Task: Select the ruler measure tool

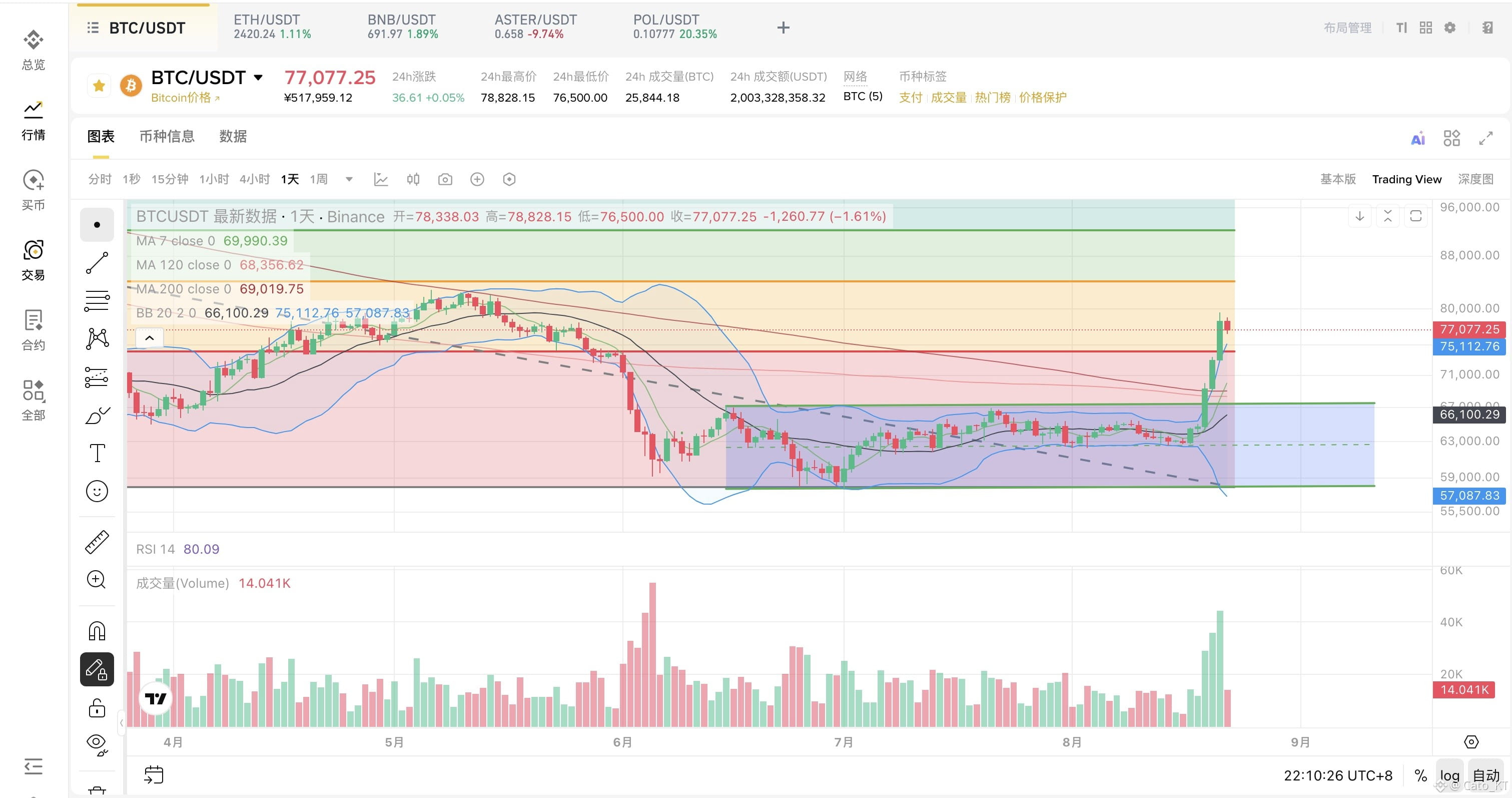Action: (97, 542)
